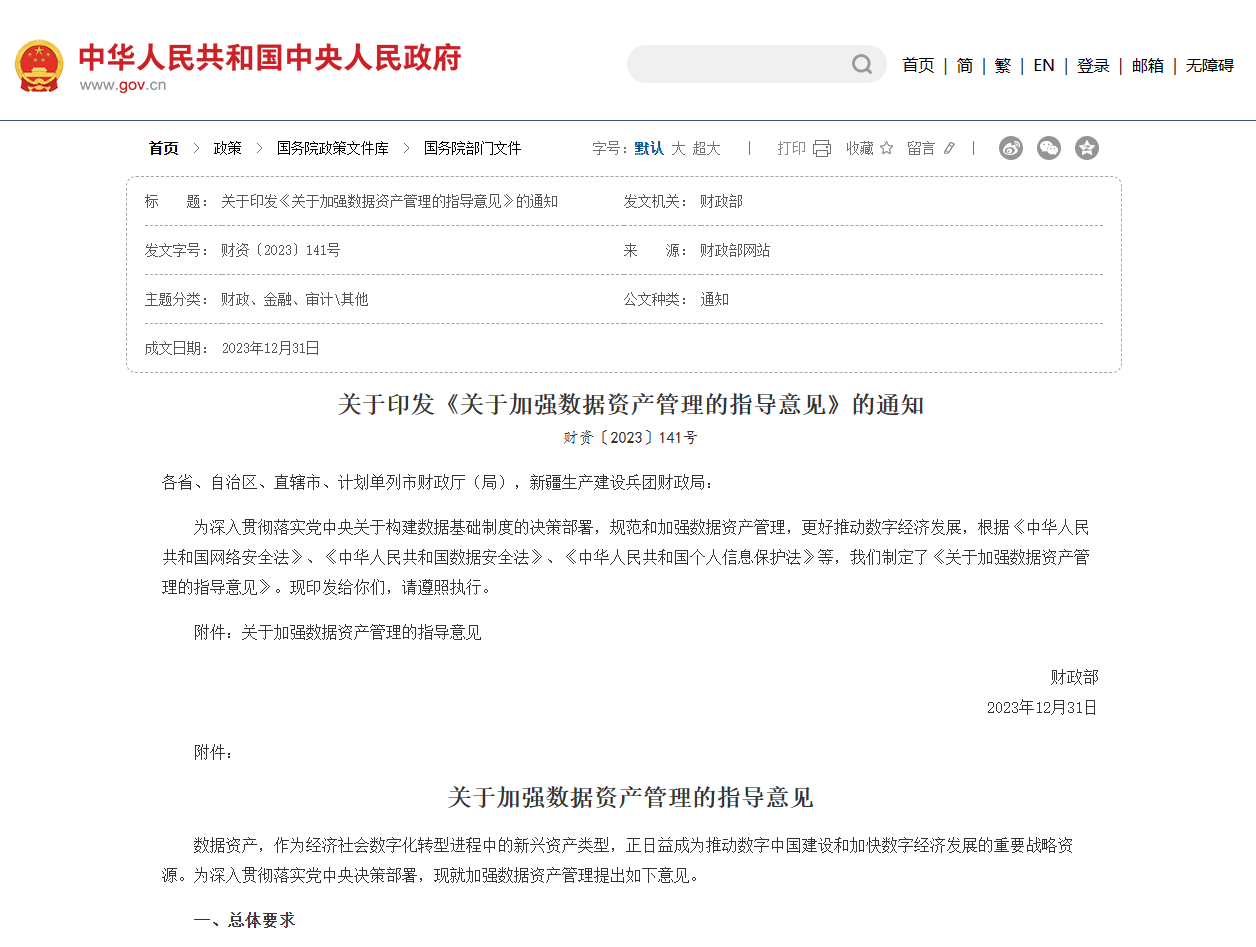Open the 登录 login page
Screen dimensions: 1256x947
point(1093,64)
